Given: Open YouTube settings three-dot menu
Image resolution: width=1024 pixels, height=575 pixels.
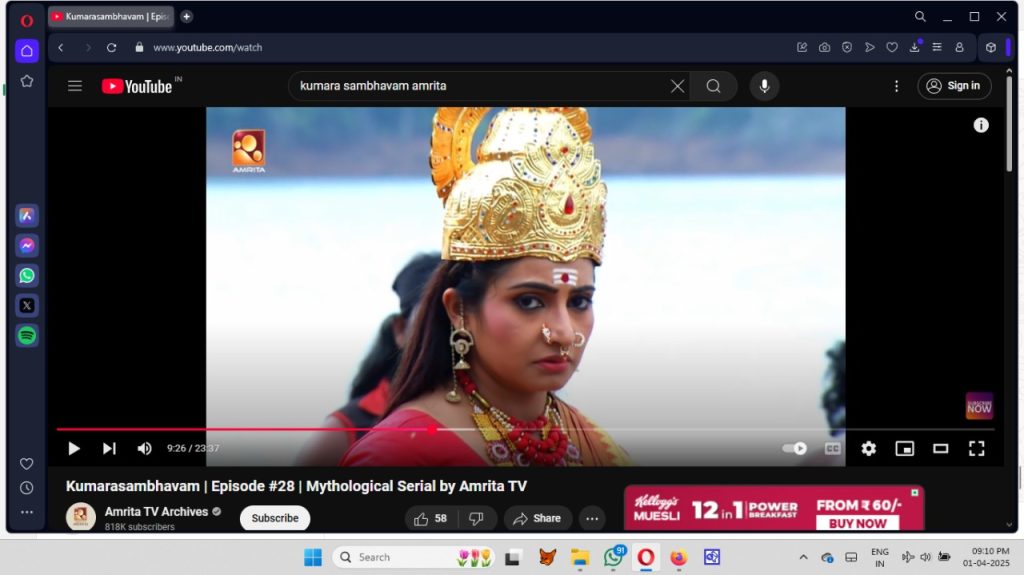Looking at the screenshot, I should click(x=896, y=86).
